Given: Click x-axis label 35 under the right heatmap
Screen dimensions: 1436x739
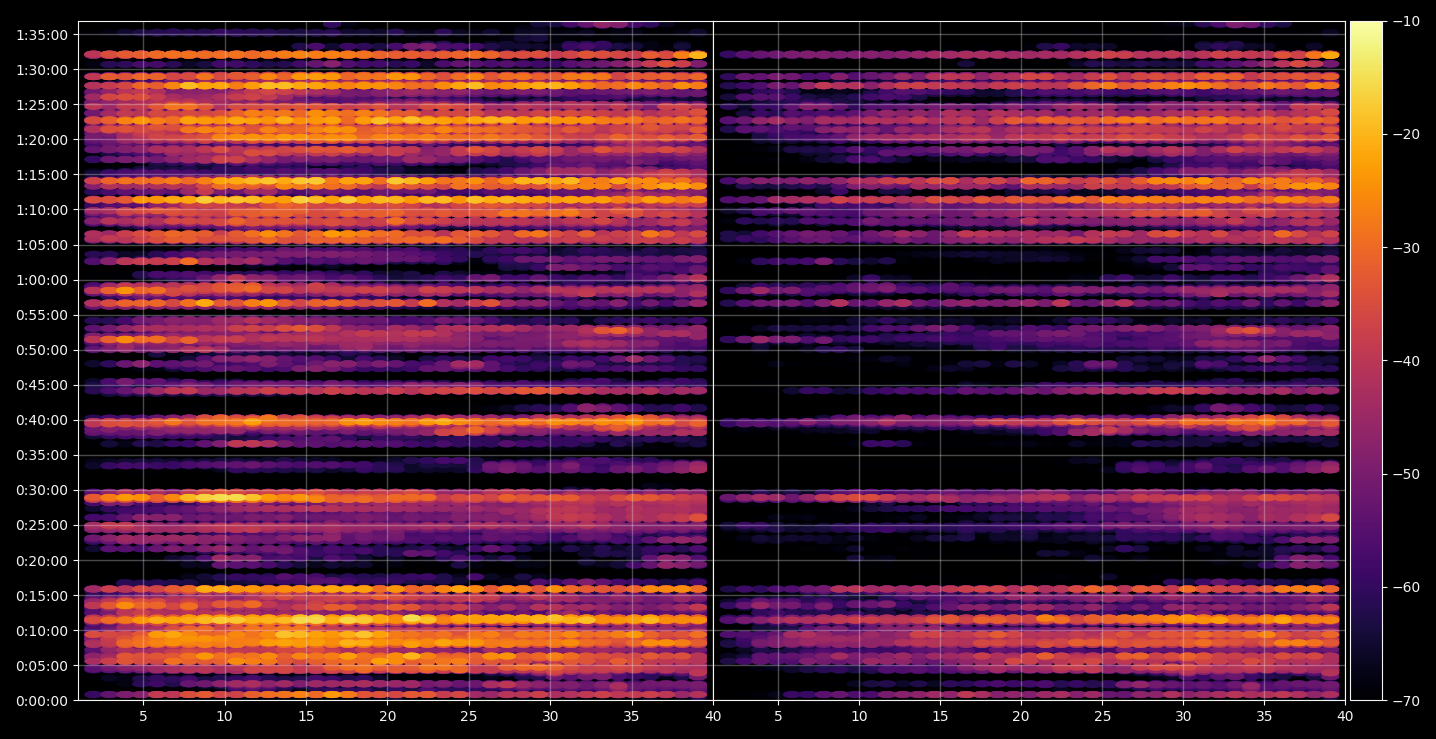Looking at the screenshot, I should coord(1265,716).
